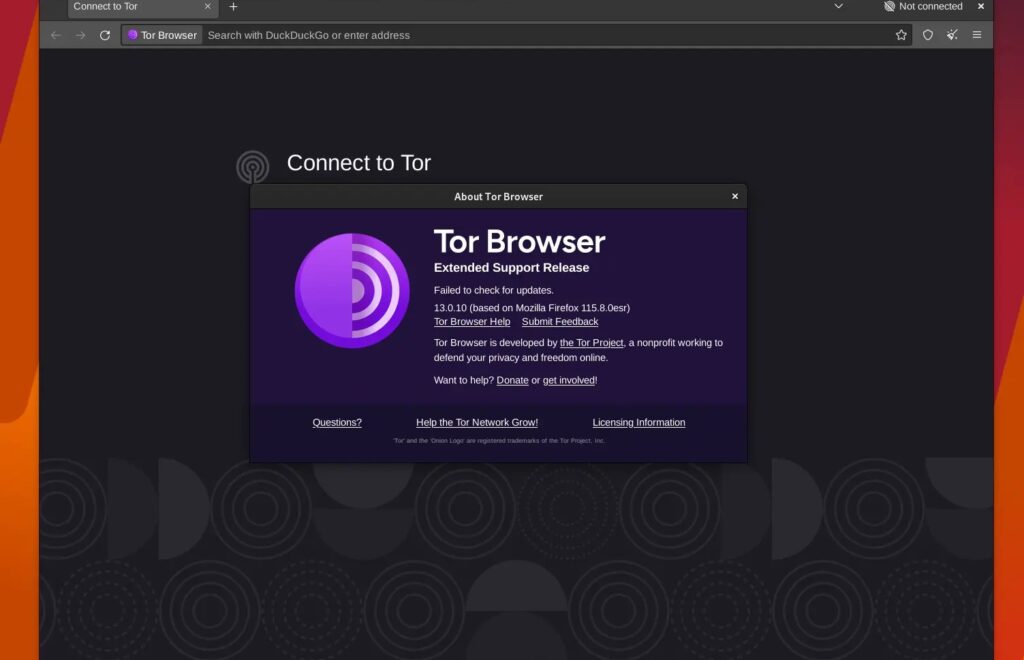Open the Questions? link

click(337, 422)
